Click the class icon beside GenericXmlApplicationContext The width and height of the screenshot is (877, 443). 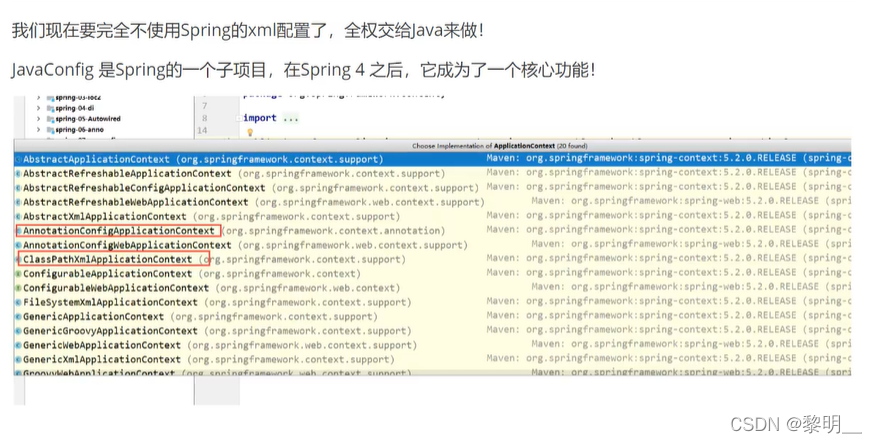coord(18,360)
